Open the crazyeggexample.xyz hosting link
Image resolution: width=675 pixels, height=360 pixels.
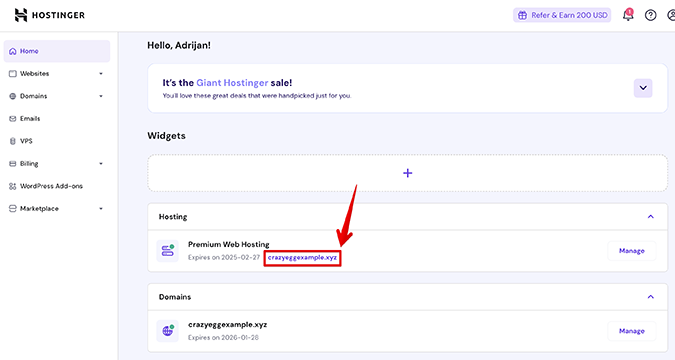point(302,258)
